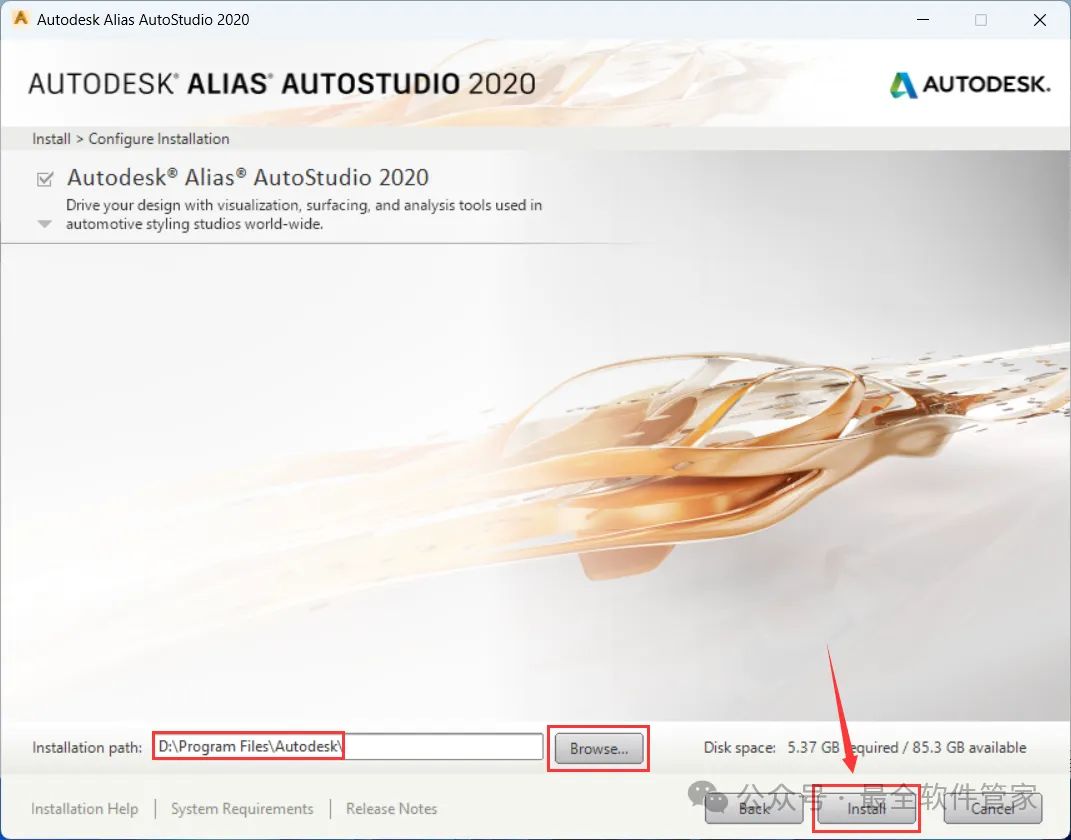Toggle the Autodesk Alias AutoStudio 2020 checkbox
This screenshot has height=840, width=1071.
45,179
